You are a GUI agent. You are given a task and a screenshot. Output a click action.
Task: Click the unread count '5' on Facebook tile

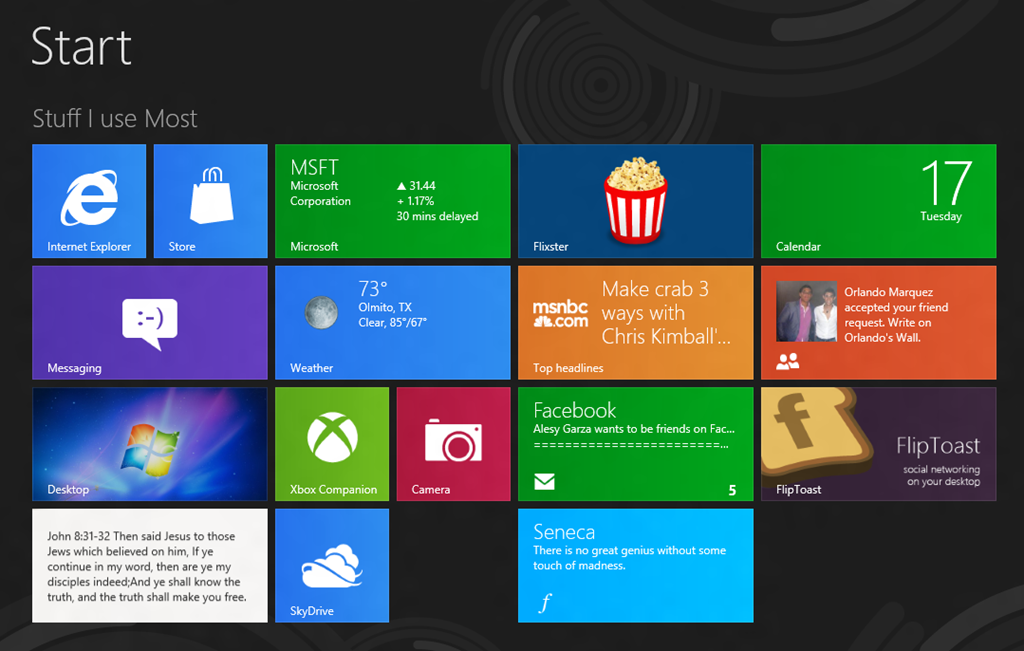[732, 490]
